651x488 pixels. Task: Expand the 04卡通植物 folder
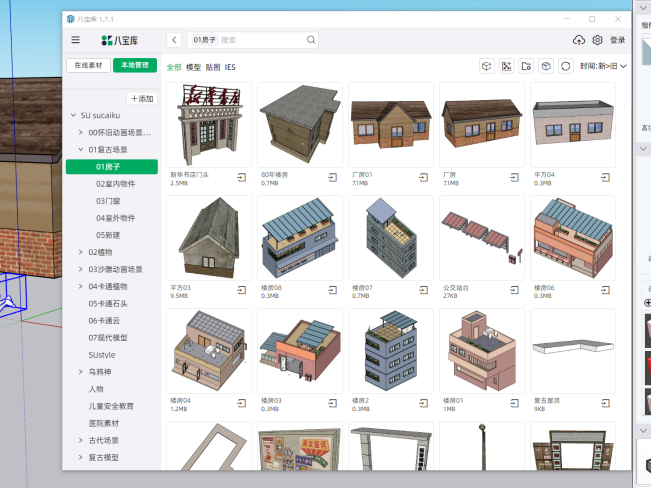pos(81,286)
